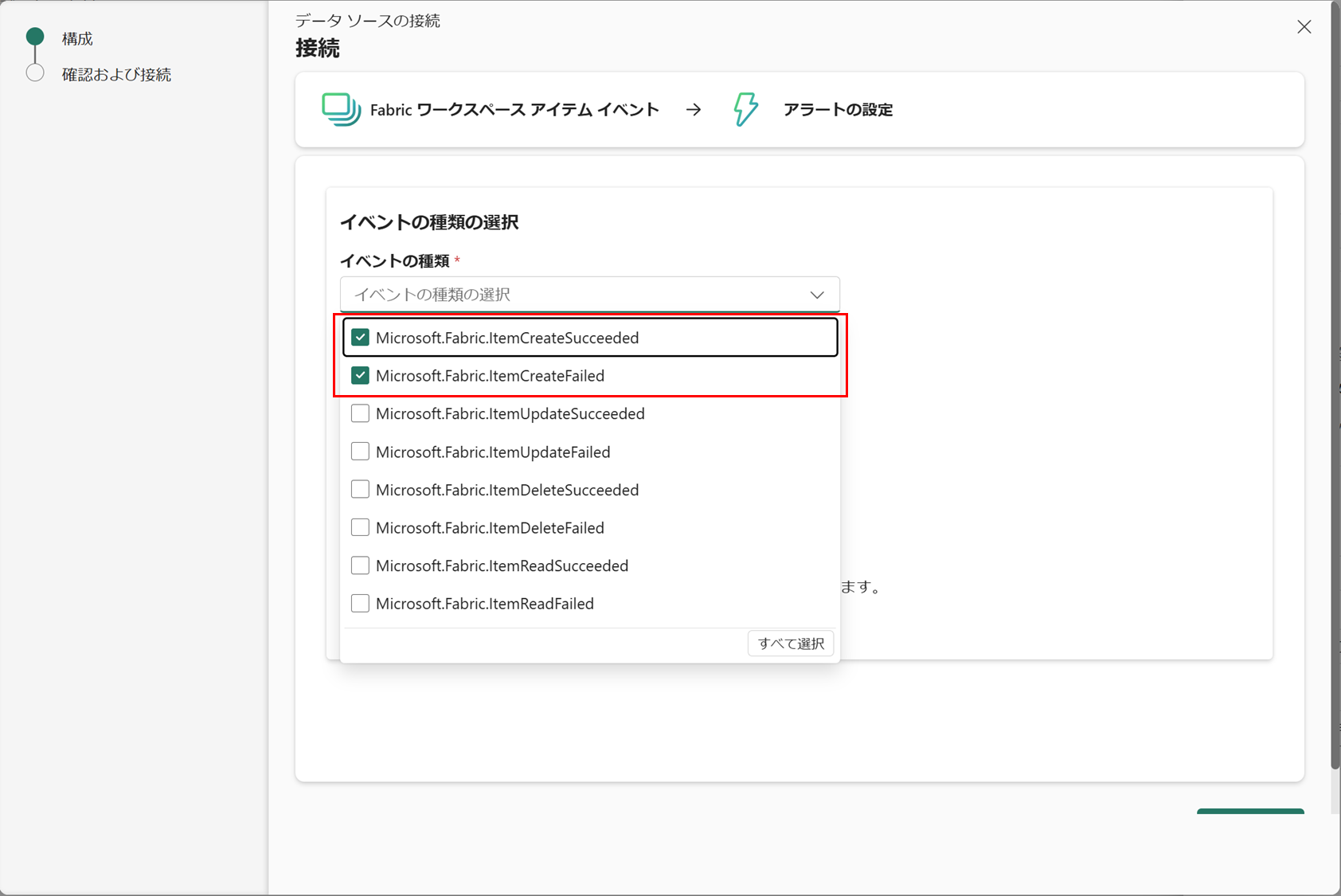
Task: Check the Microsoft.Fabric.ItemDeleteFailed checkbox
Action: (360, 527)
